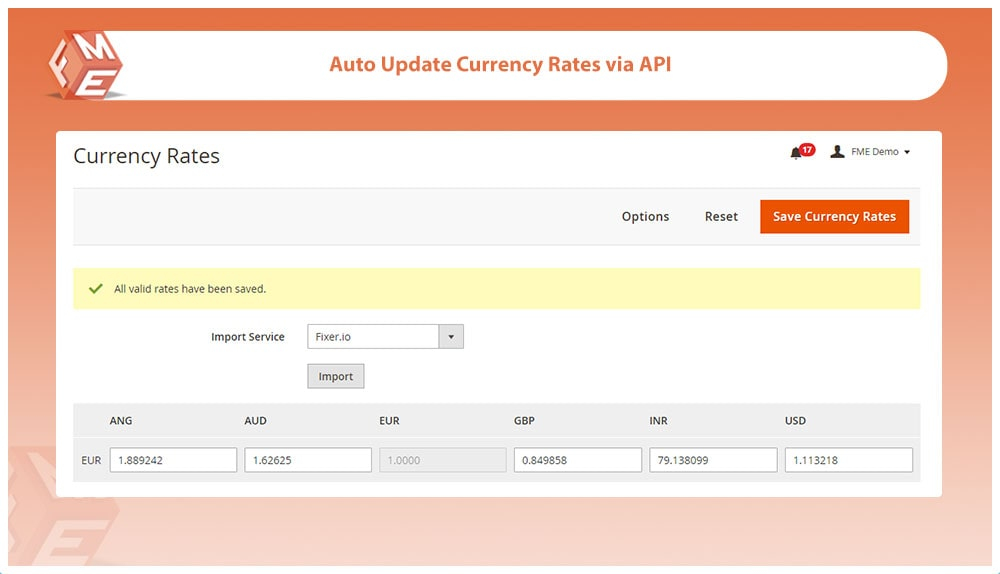
Task: Click the green success checkmark icon
Action: (96, 288)
